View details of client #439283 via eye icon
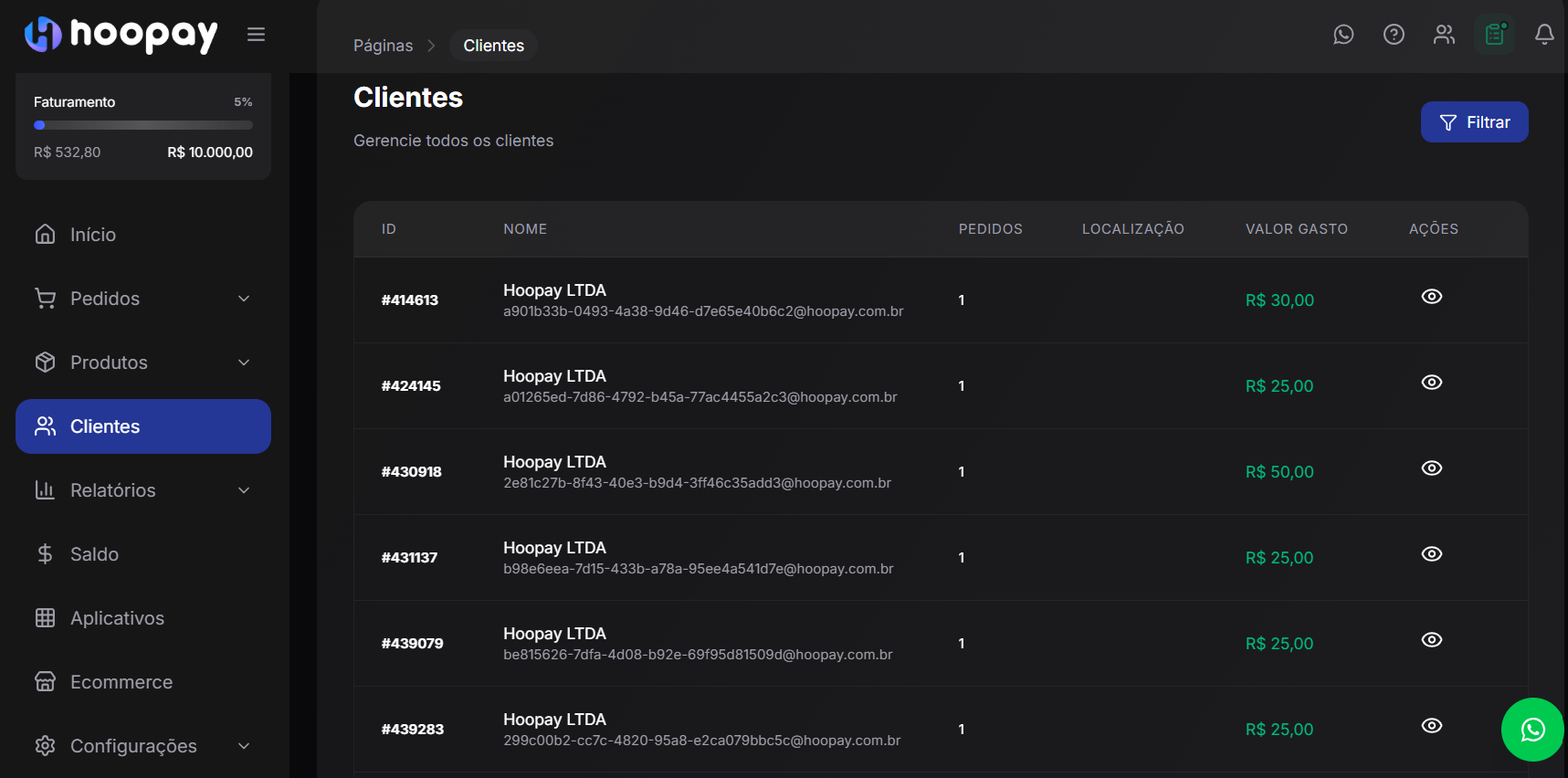 [1432, 726]
